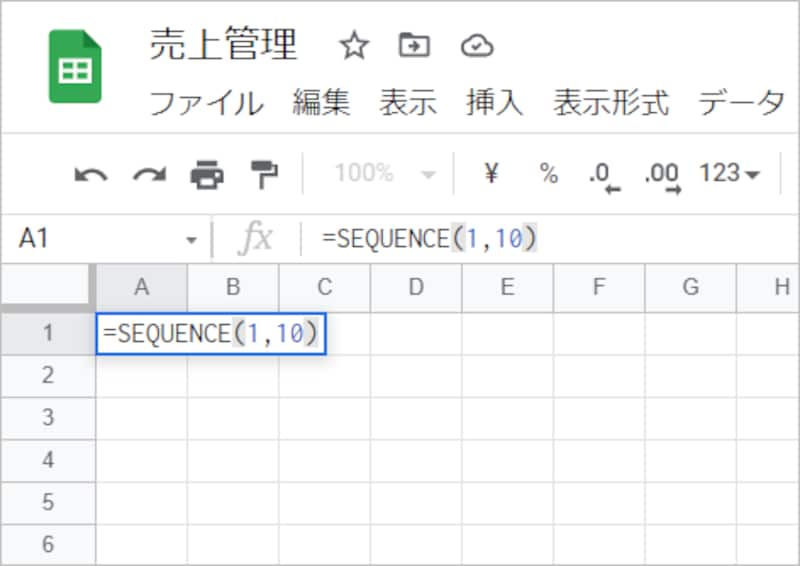Select column B header

(233, 287)
